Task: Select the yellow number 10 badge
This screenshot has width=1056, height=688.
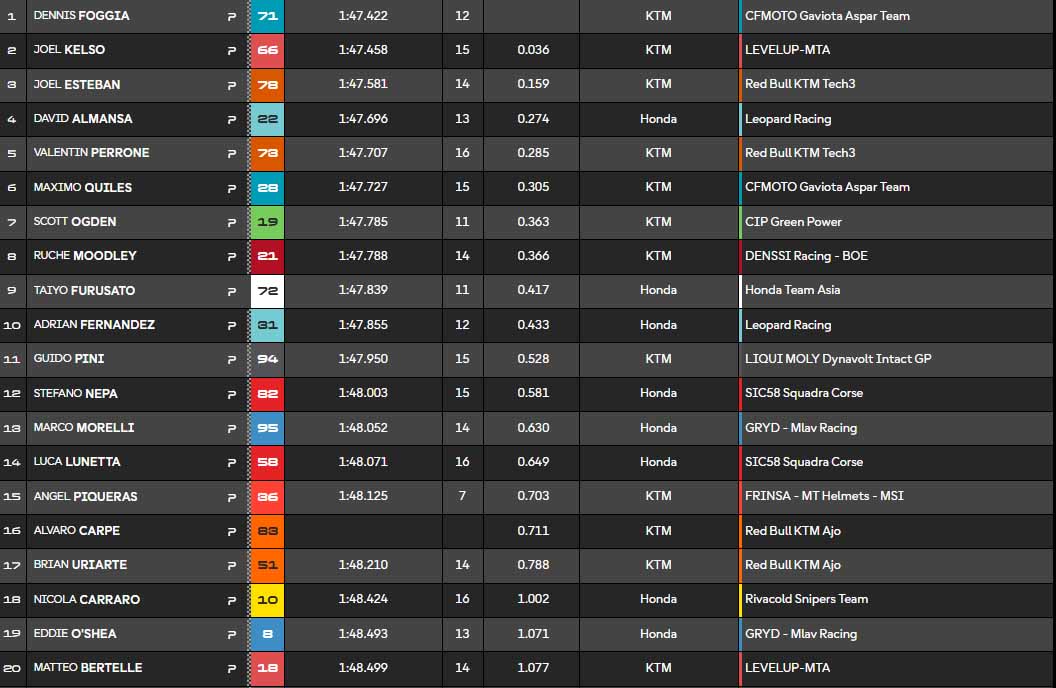Action: [x=267, y=600]
